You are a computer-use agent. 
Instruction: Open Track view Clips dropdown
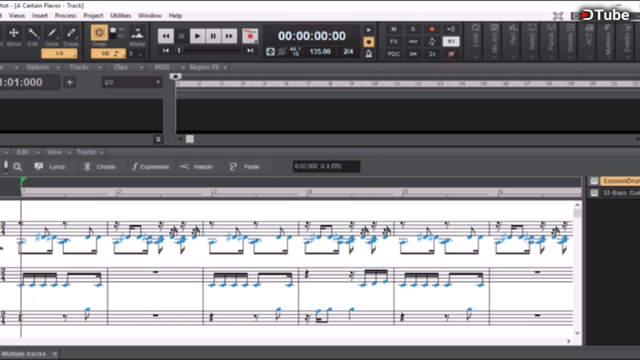tap(128, 67)
